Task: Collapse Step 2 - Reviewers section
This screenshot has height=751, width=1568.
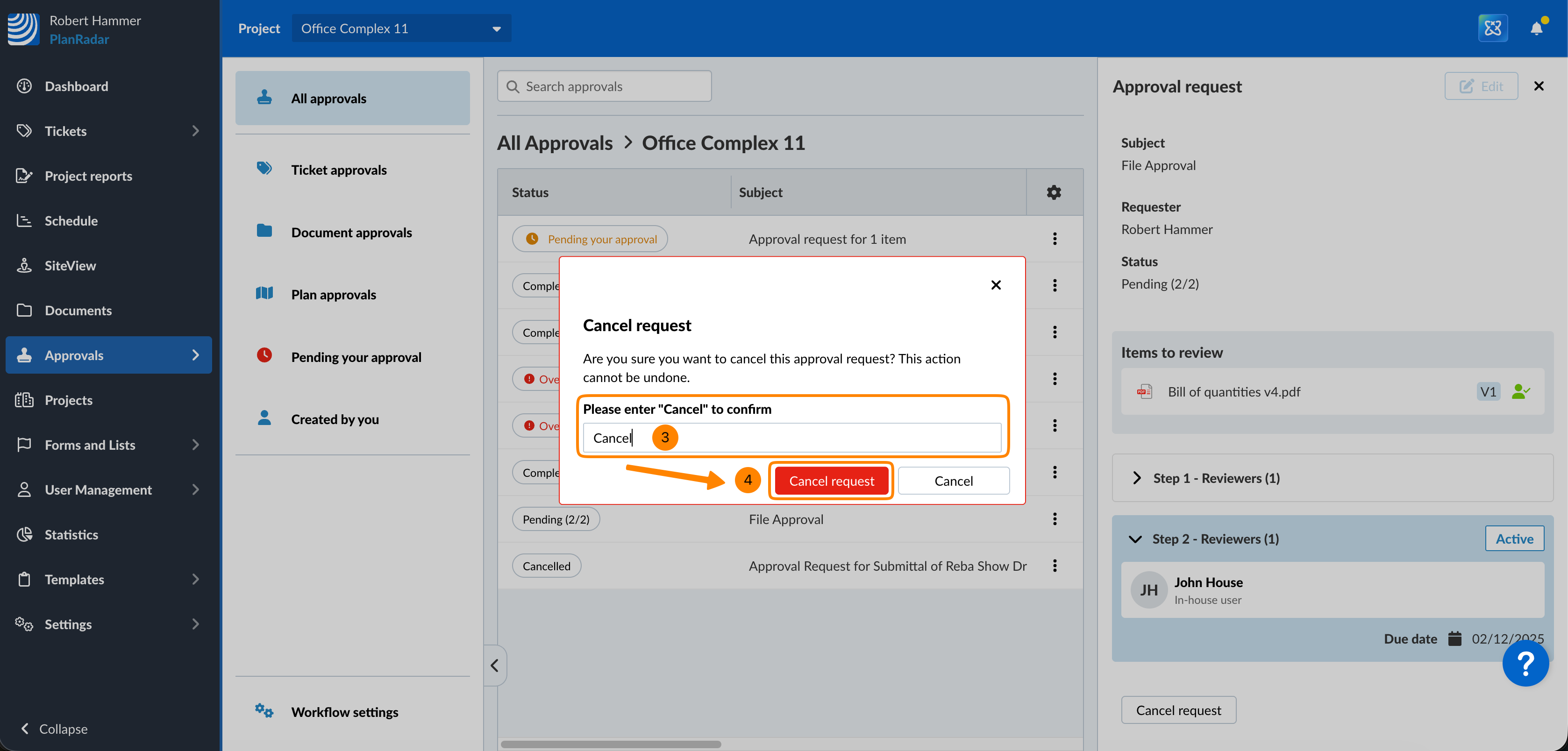Action: (1135, 538)
